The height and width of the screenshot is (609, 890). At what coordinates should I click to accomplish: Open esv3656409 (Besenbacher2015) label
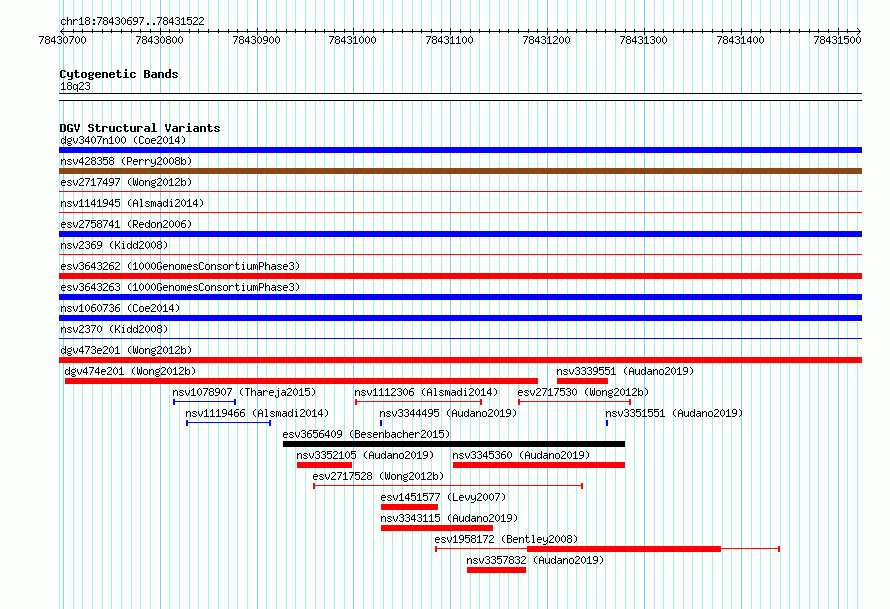(x=366, y=434)
